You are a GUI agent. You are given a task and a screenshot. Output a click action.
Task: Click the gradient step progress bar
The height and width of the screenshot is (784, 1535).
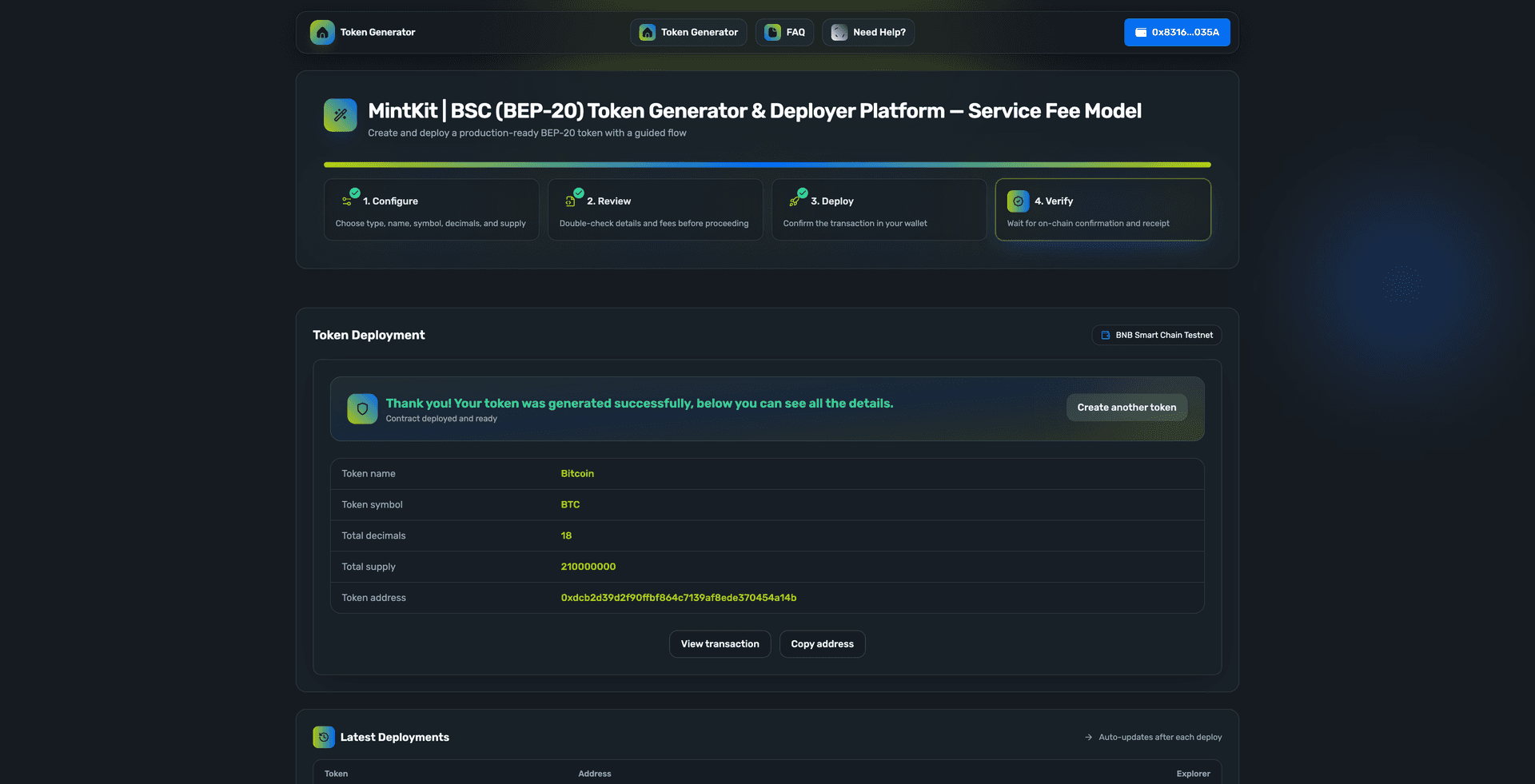[x=767, y=165]
